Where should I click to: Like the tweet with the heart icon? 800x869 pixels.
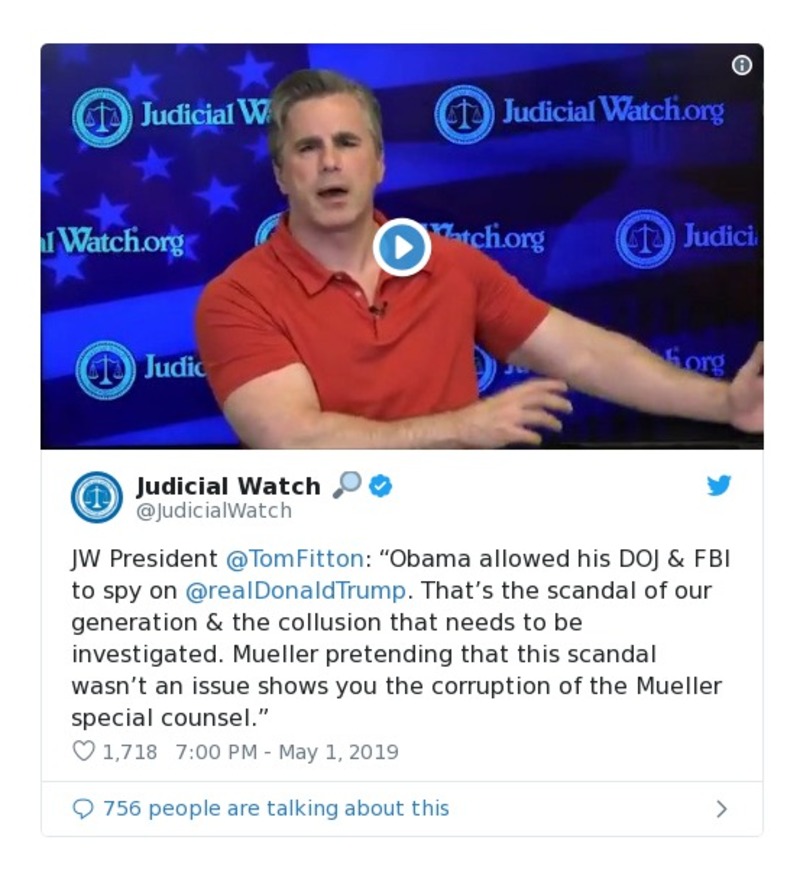coord(84,751)
